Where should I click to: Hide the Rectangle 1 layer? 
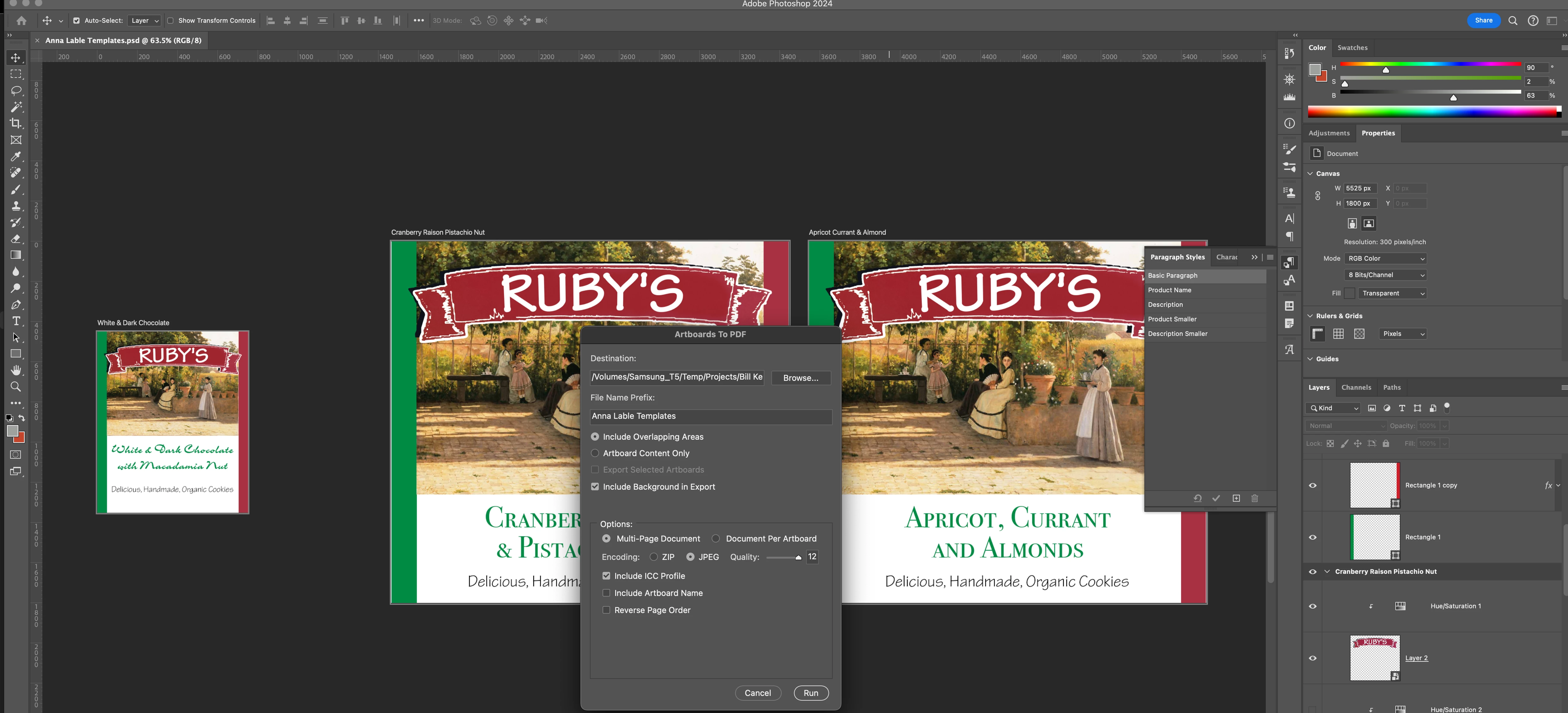click(1312, 537)
